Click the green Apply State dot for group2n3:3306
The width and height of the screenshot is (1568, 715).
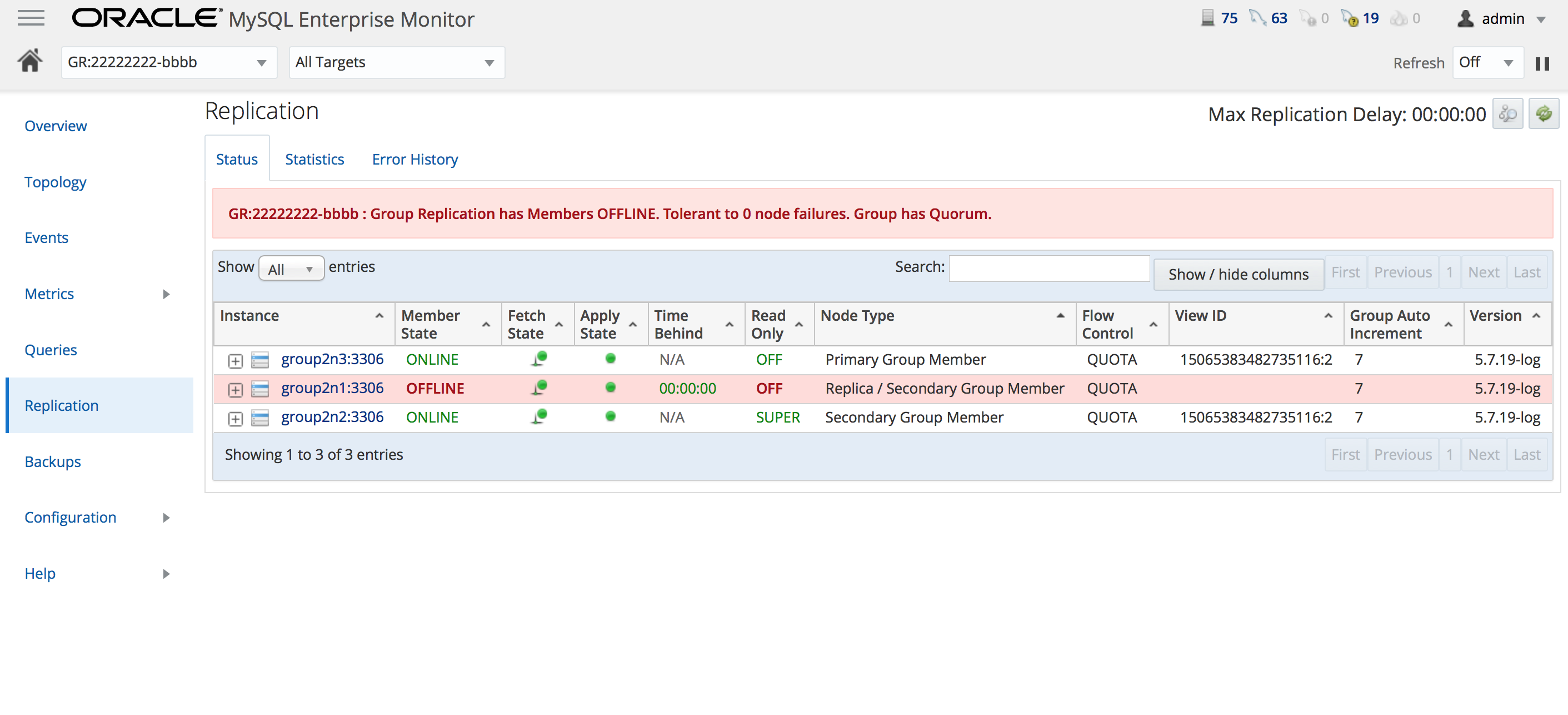(x=611, y=358)
